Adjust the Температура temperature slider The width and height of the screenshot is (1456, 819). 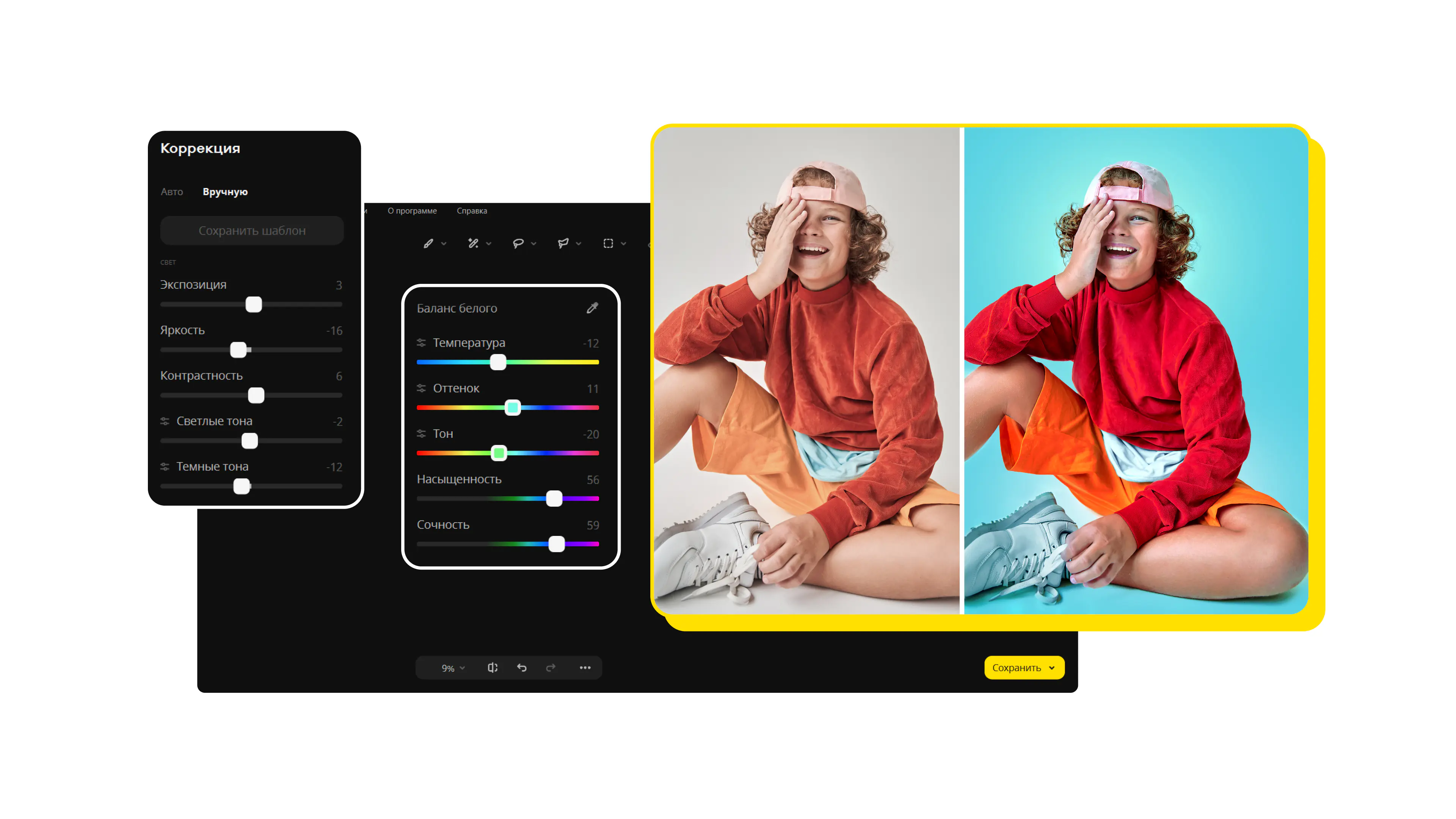[498, 362]
